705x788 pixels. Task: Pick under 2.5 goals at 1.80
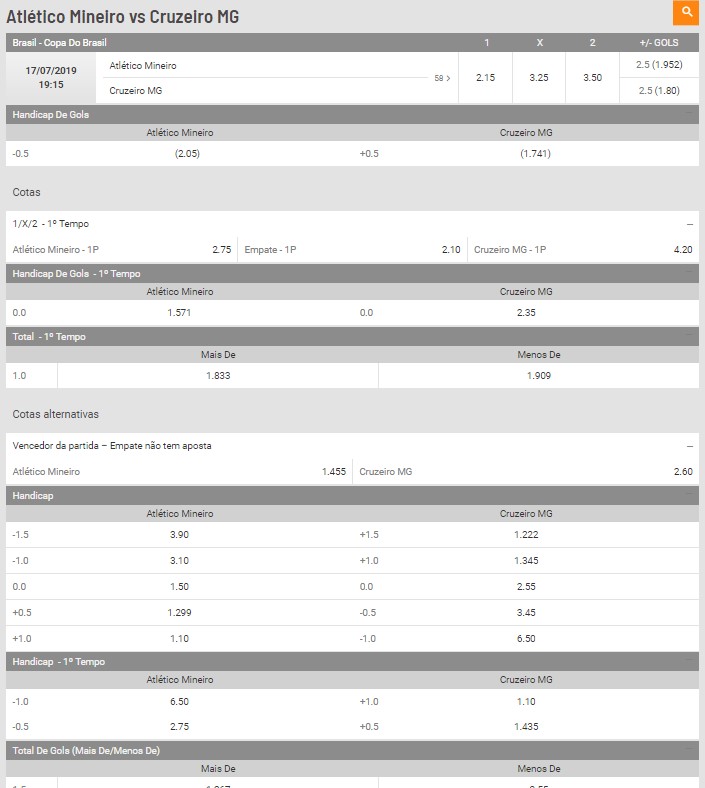point(659,90)
